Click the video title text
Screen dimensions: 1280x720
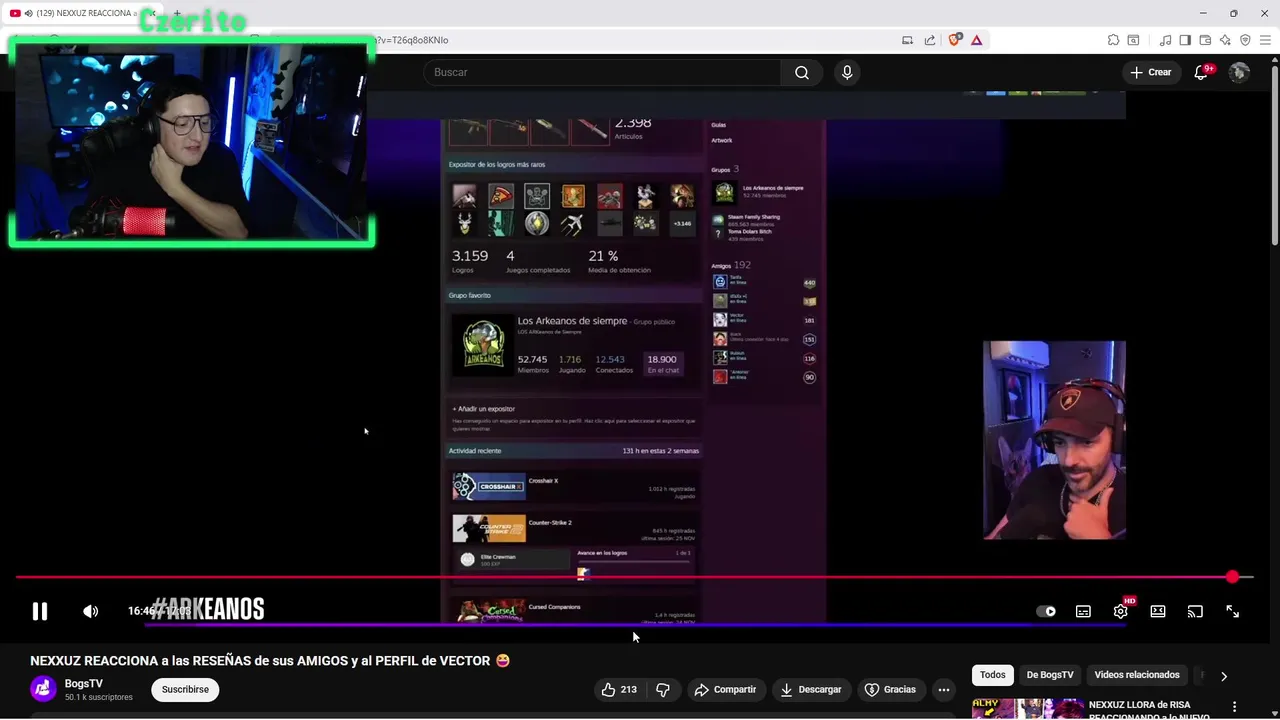[270, 661]
